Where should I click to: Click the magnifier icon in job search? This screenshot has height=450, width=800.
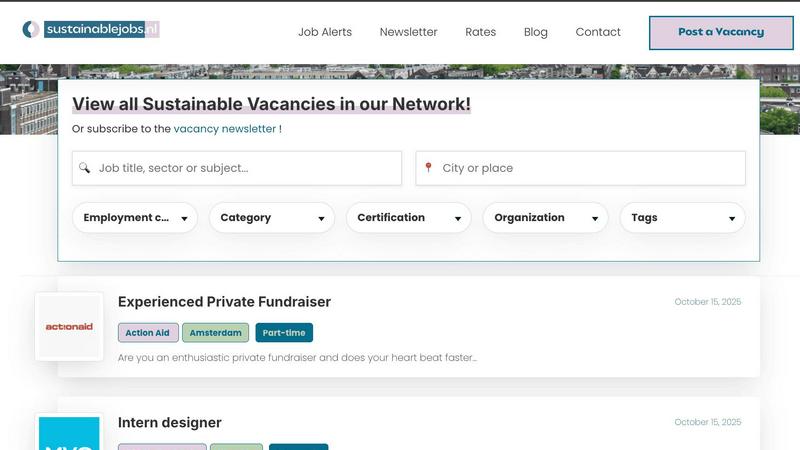(85, 168)
